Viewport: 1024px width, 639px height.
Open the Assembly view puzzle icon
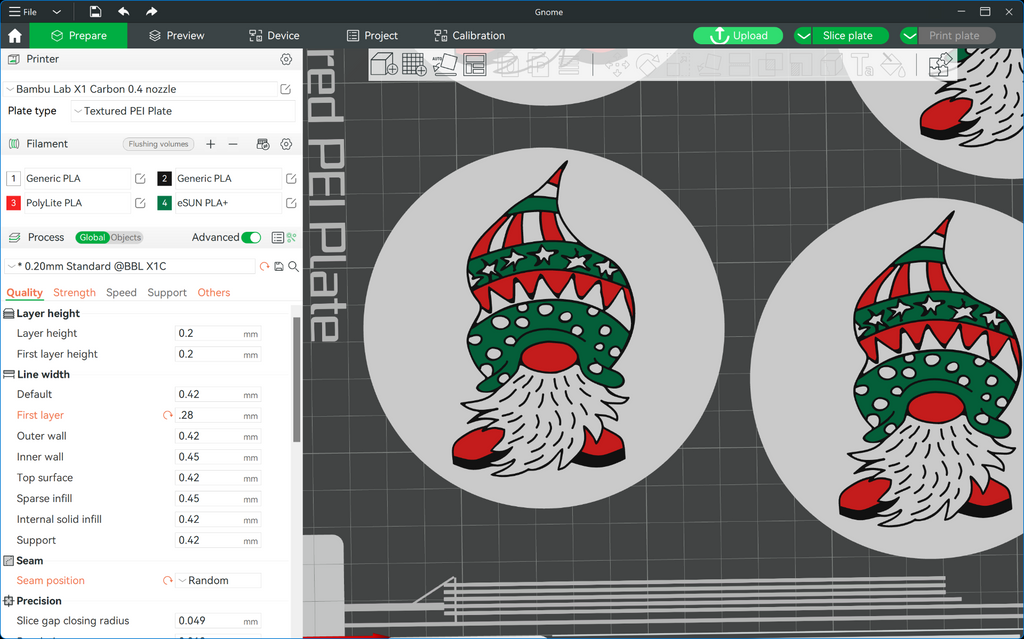(940, 65)
